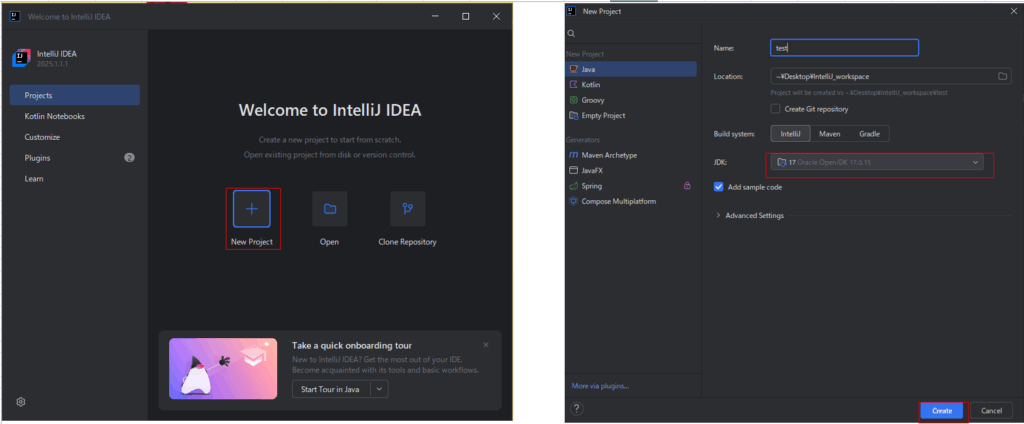Choose Gradle build system
The height and width of the screenshot is (424, 1024).
click(x=869, y=134)
